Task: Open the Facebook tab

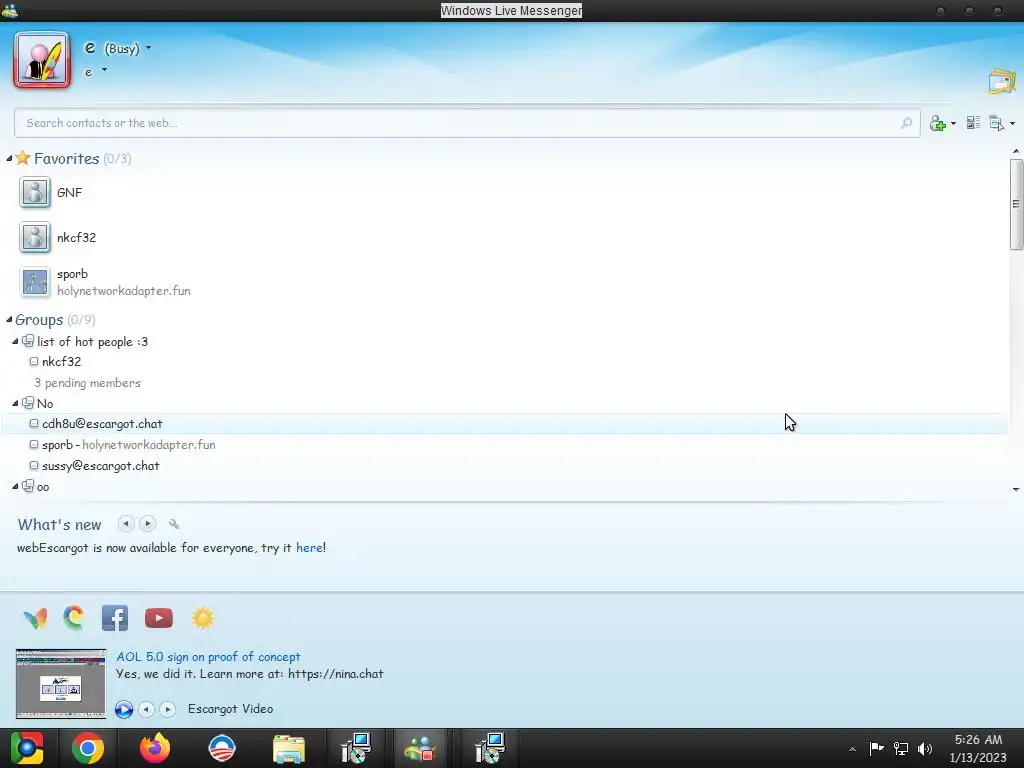Action: 115,618
